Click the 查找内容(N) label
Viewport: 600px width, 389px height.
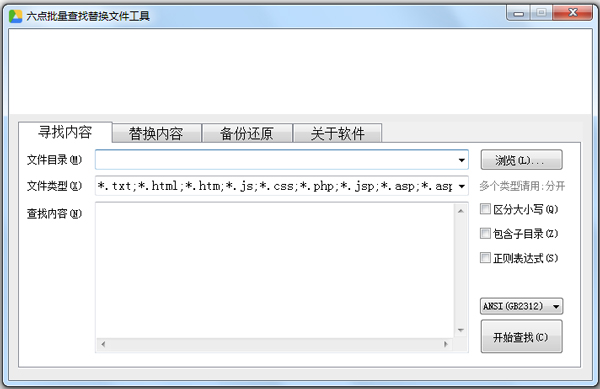click(x=54, y=214)
